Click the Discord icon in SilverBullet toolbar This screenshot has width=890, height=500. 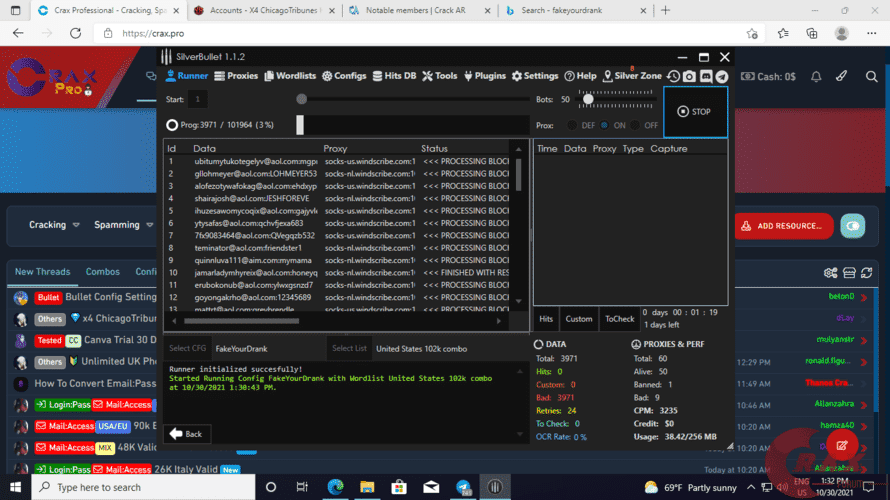[706, 76]
